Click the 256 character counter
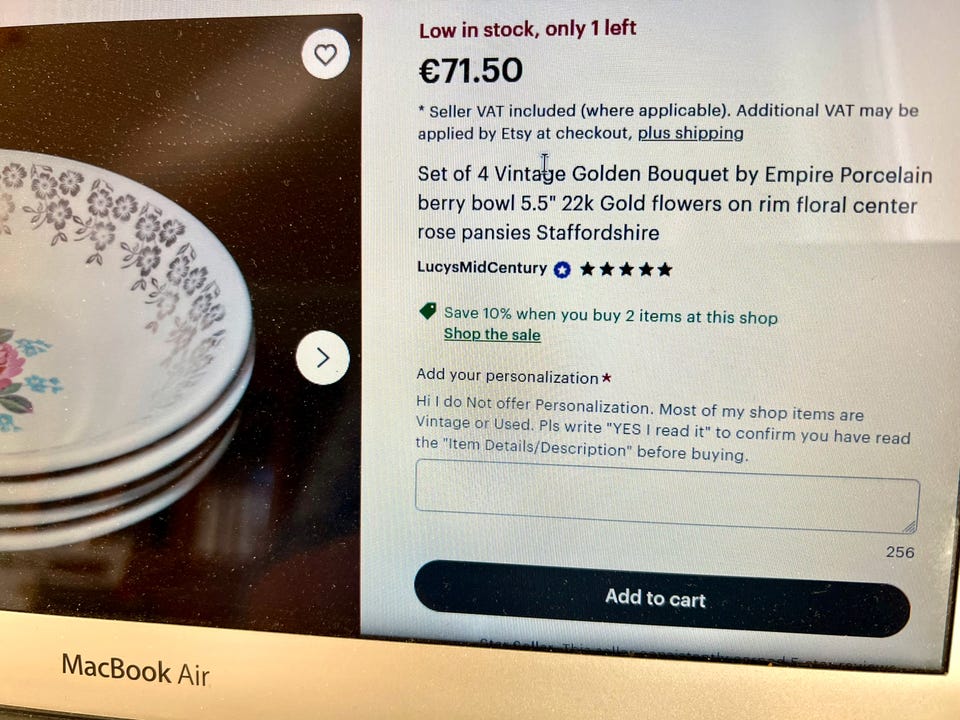 900,552
